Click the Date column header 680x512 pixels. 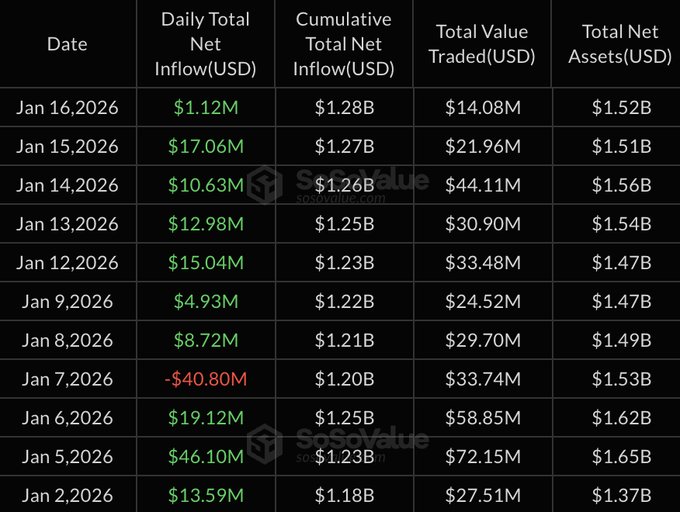click(x=67, y=44)
